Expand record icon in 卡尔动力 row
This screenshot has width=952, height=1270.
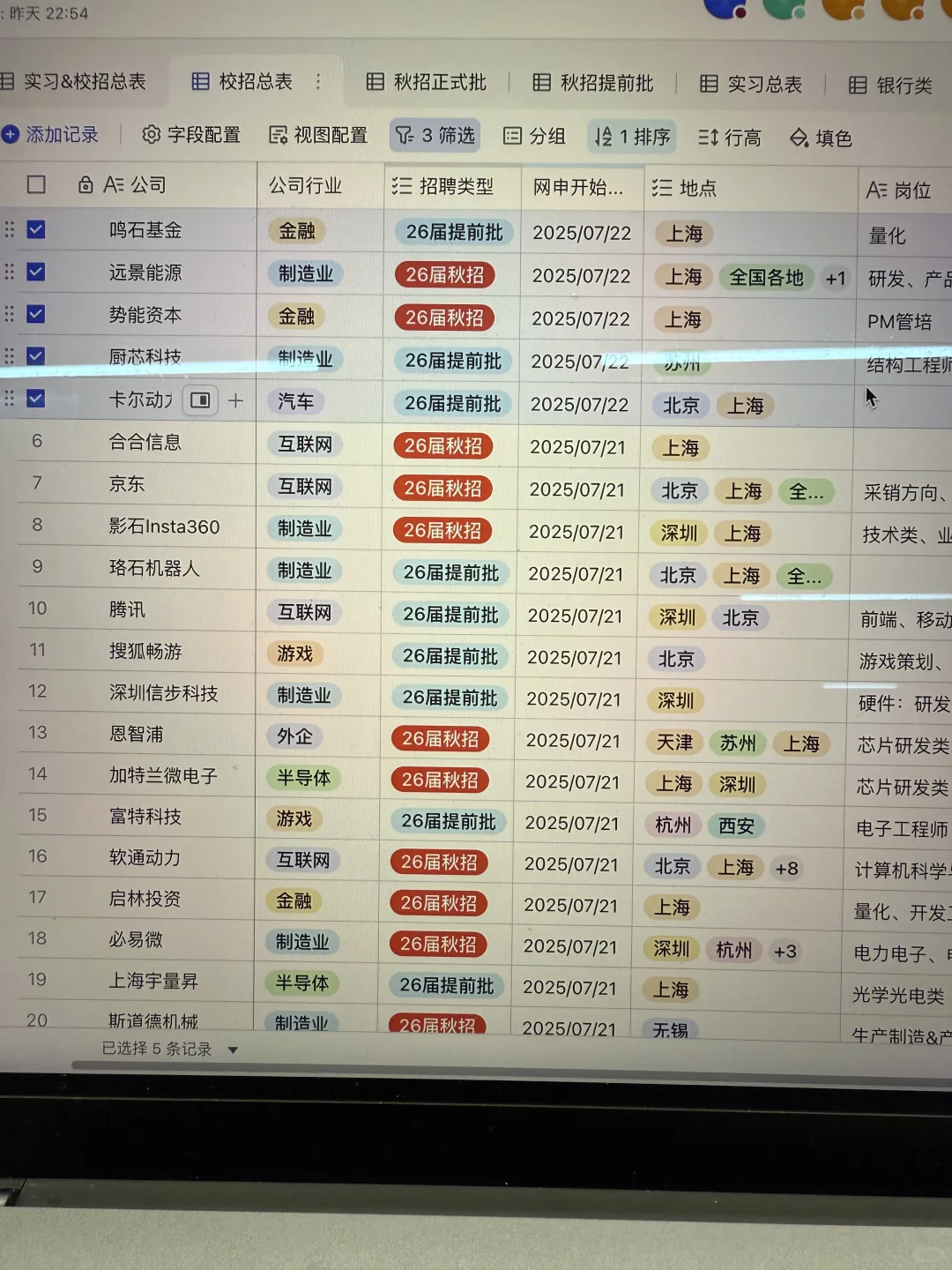(200, 400)
